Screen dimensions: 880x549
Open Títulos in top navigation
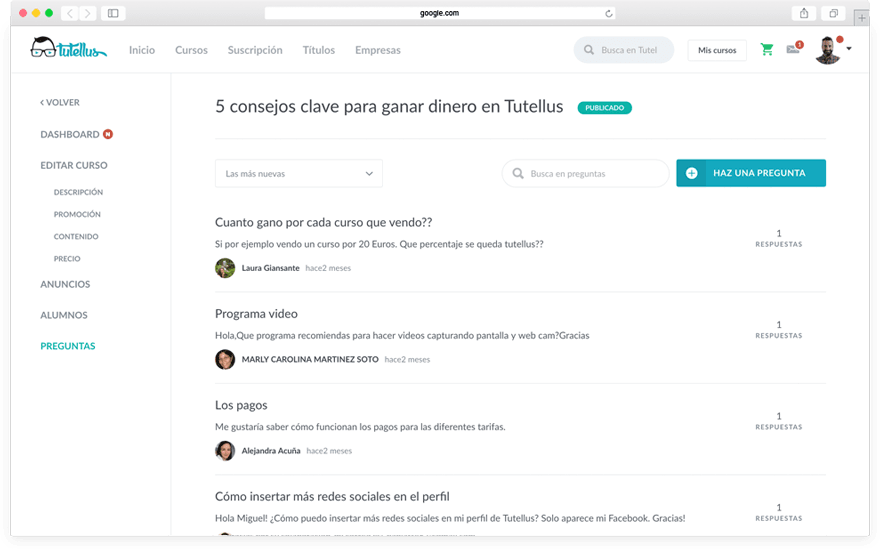pos(319,50)
